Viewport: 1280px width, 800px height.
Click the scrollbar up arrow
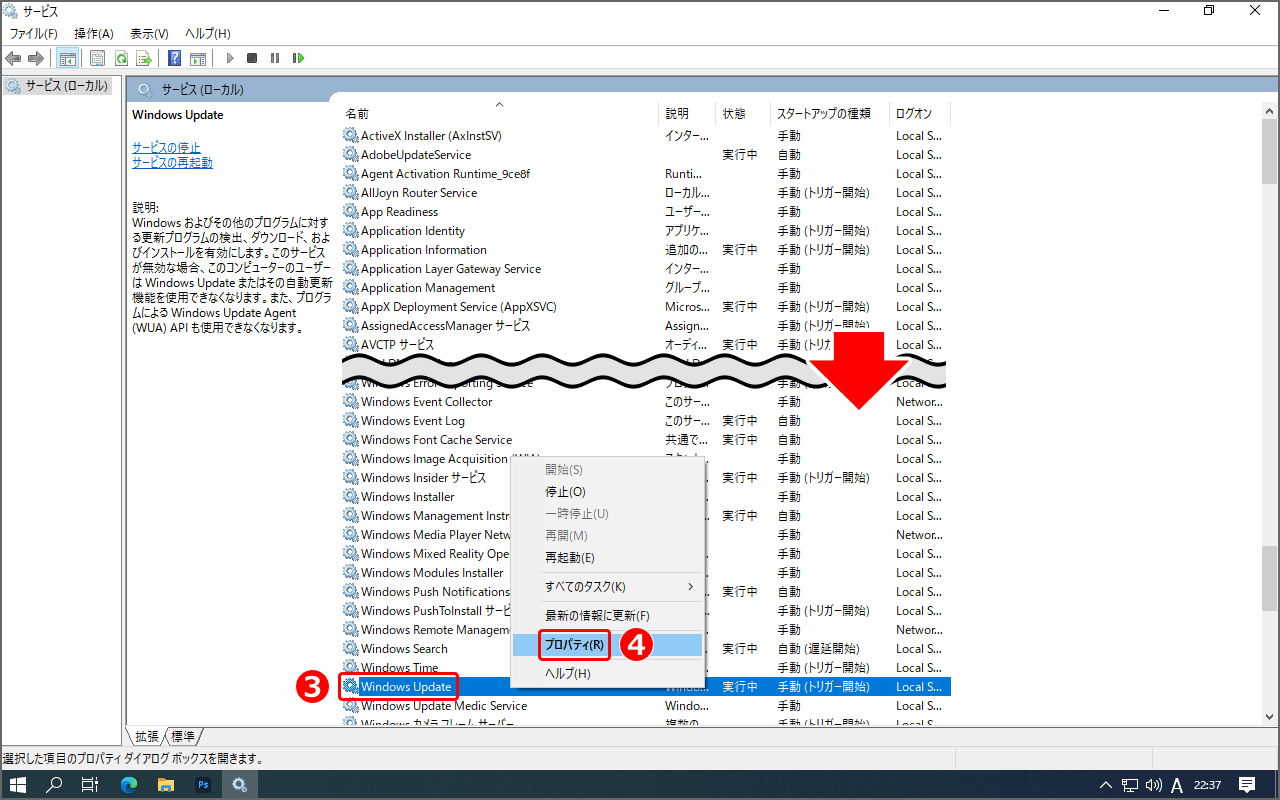pos(1270,112)
